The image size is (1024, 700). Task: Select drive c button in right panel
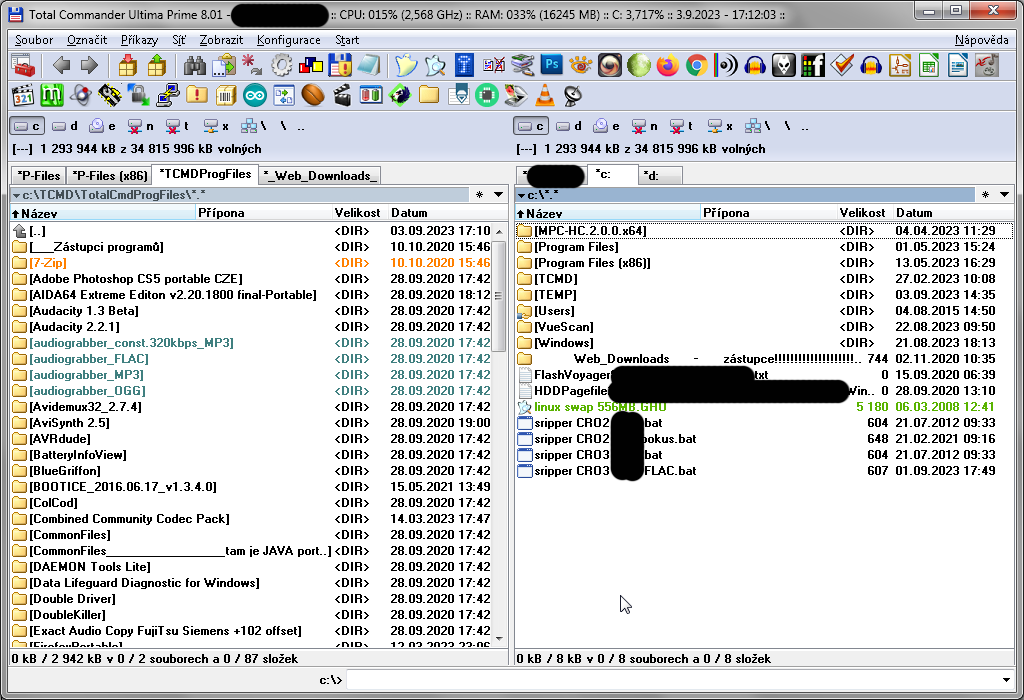(x=530, y=126)
